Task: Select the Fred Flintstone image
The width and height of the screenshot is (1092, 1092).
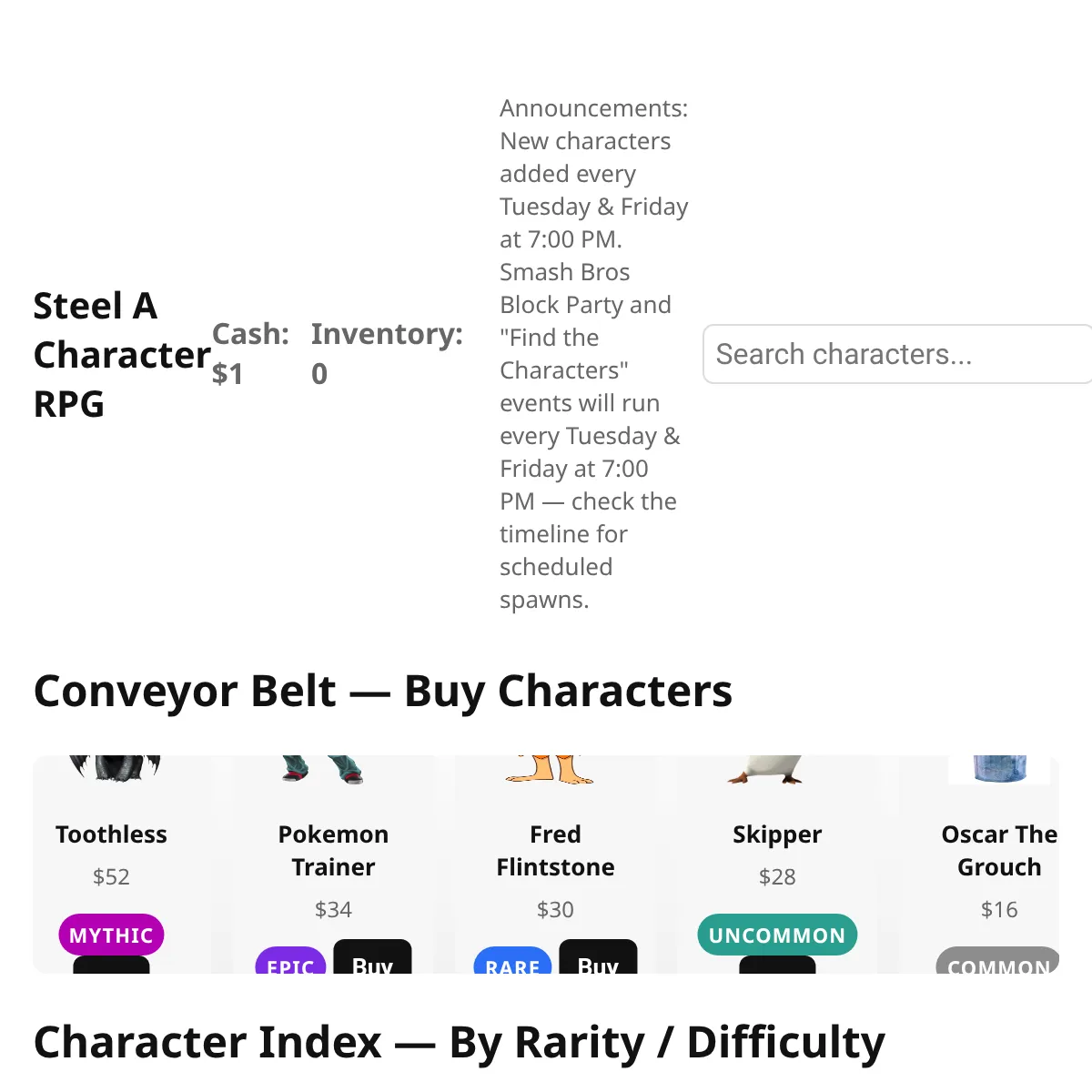Action: (x=550, y=769)
